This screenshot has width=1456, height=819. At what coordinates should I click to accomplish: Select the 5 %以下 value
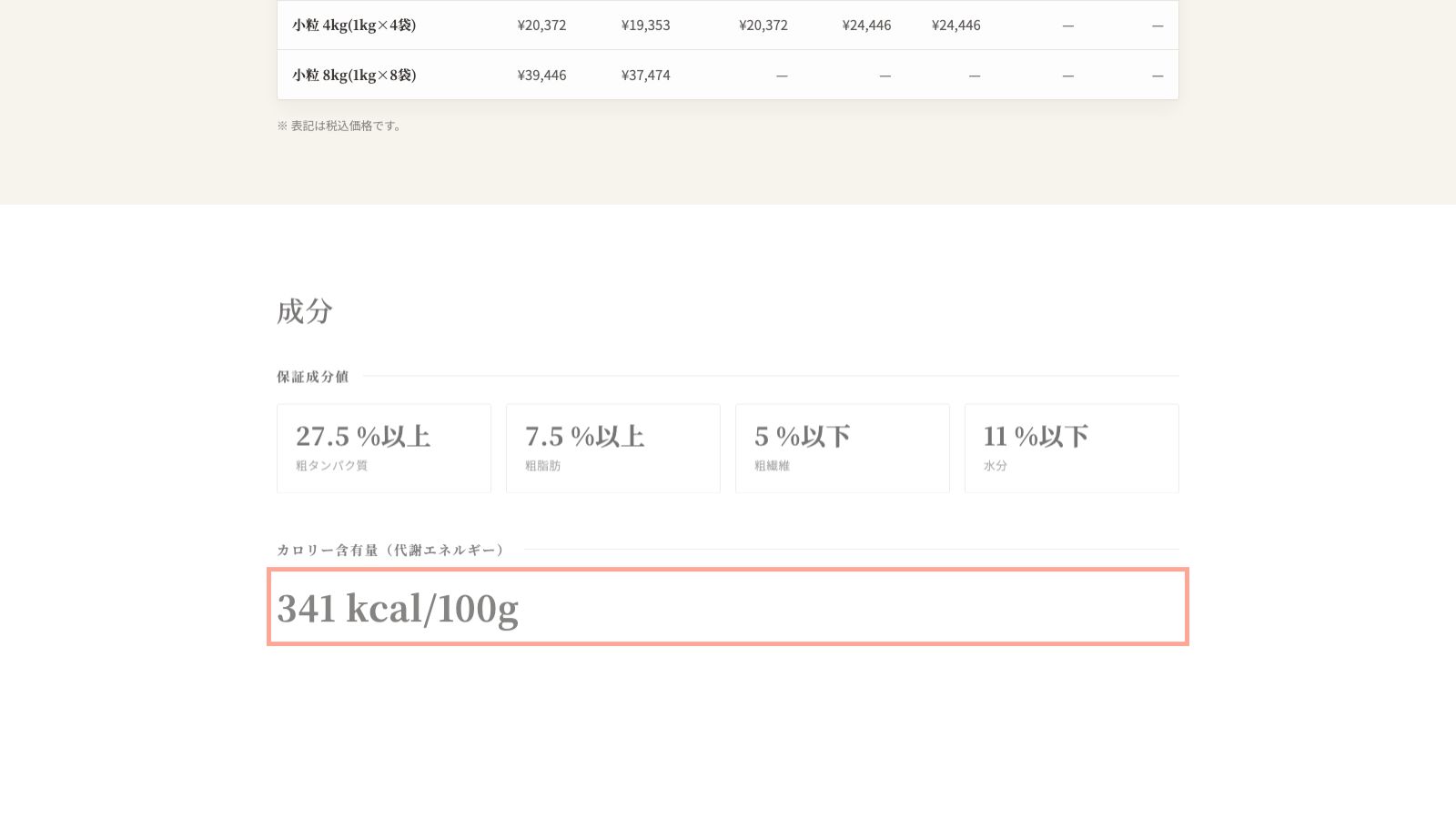pos(802,437)
